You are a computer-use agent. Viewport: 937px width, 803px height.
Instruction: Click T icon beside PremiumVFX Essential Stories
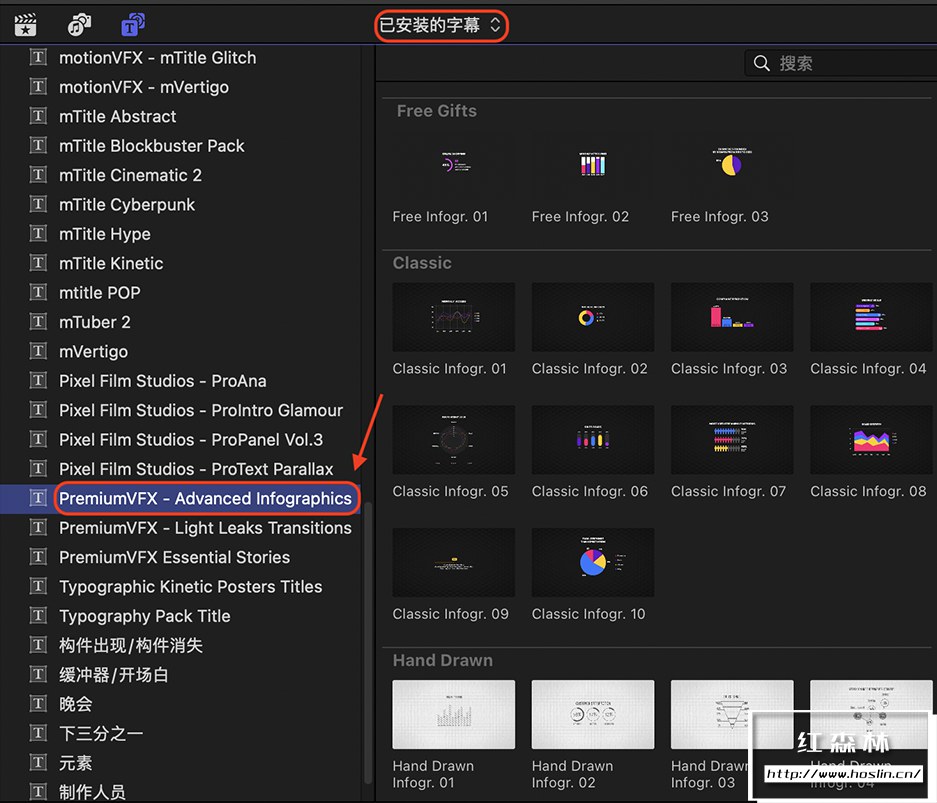click(38, 556)
